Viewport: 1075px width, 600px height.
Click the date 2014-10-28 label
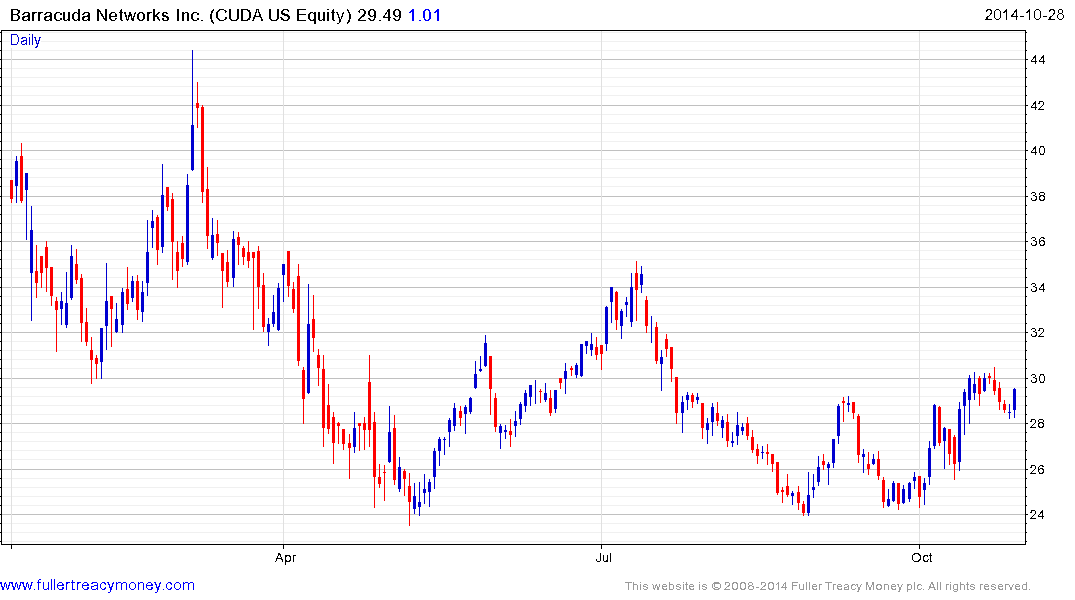pyautogui.click(x=1024, y=15)
